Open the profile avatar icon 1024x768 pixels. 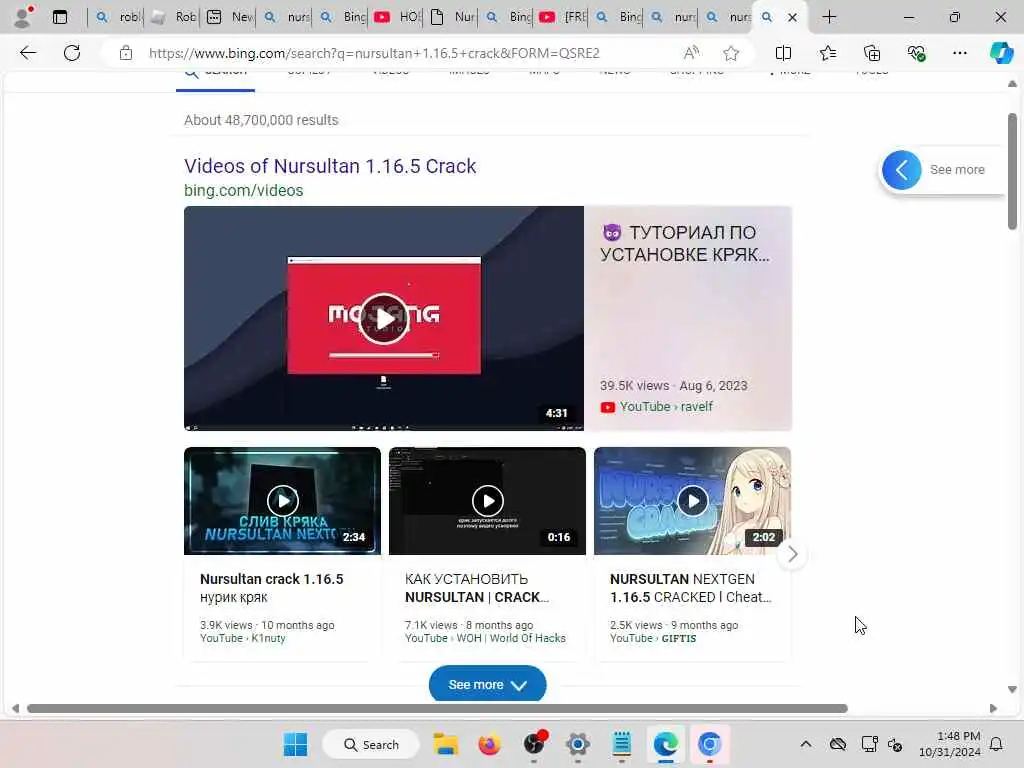tap(24, 16)
